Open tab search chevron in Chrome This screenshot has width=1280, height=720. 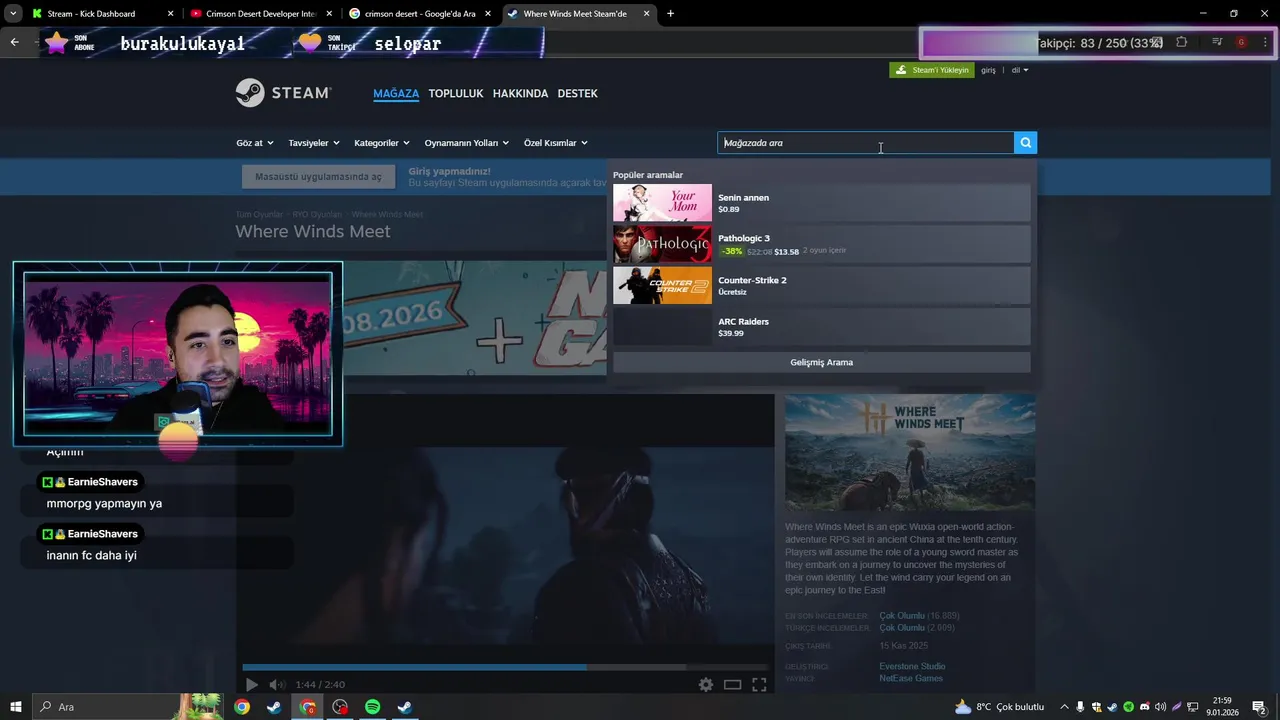[x=13, y=14]
